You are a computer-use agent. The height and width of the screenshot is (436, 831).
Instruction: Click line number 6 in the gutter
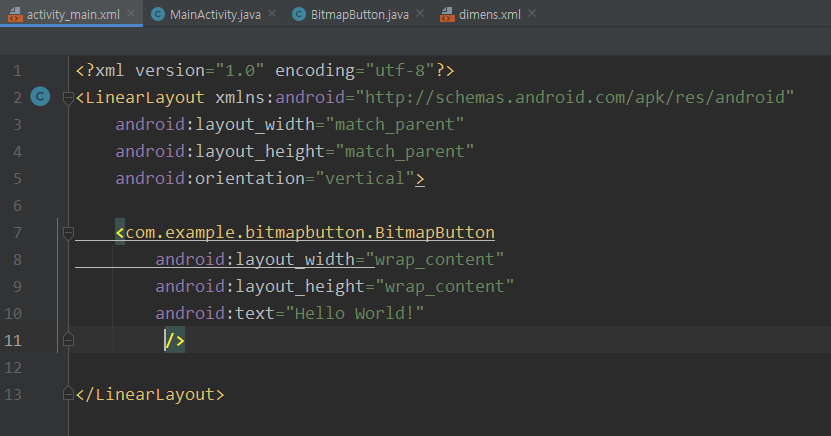click(17, 206)
